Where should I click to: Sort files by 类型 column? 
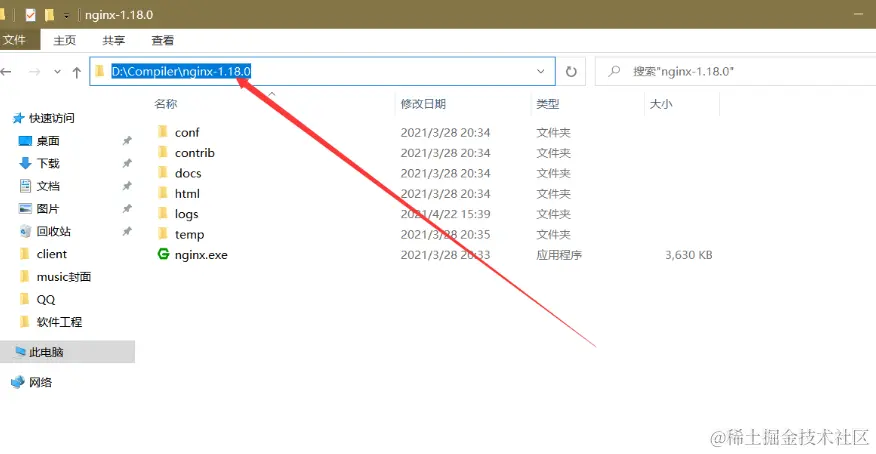pyautogui.click(x=548, y=104)
